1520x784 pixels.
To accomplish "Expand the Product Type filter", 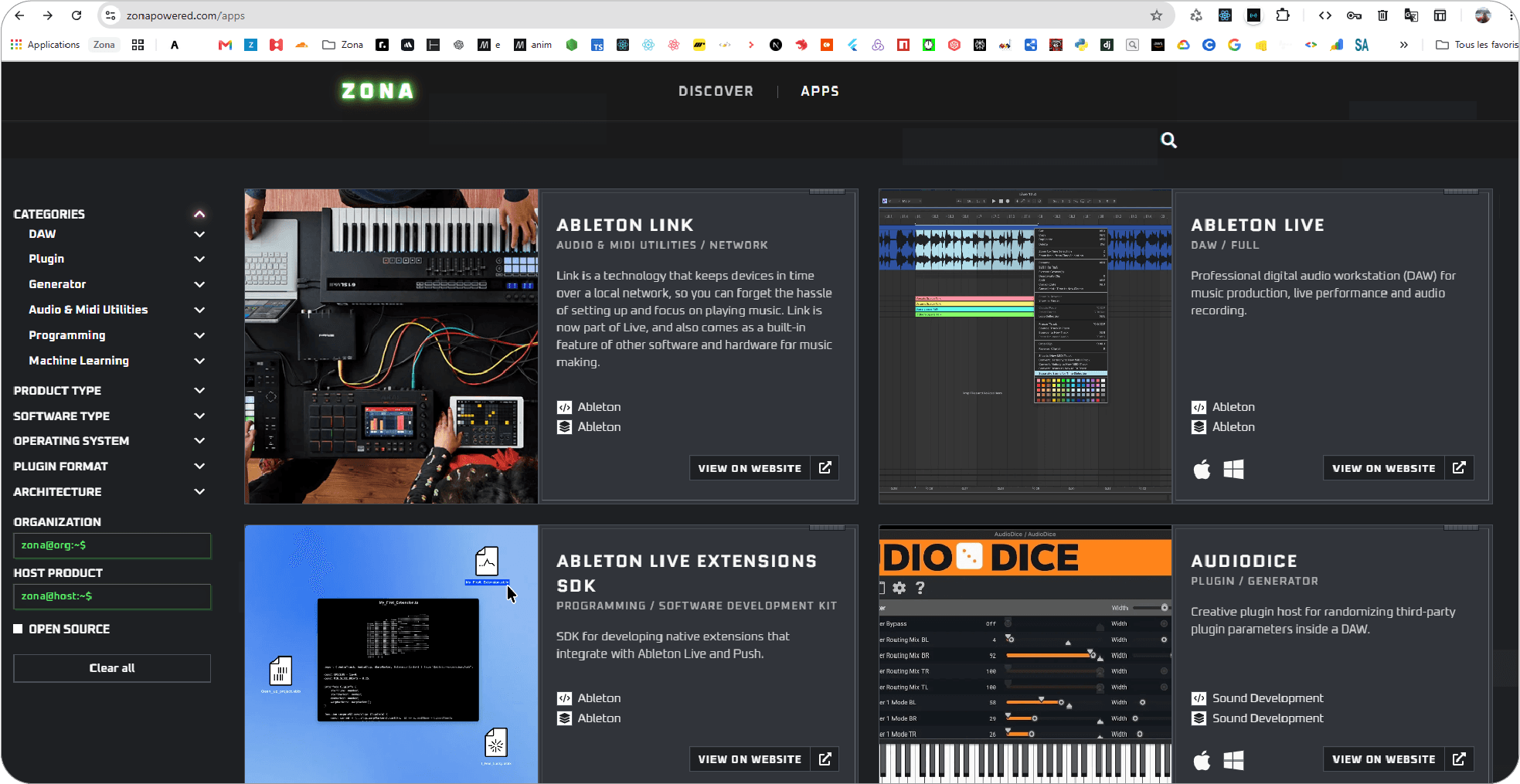I will tap(199, 390).
